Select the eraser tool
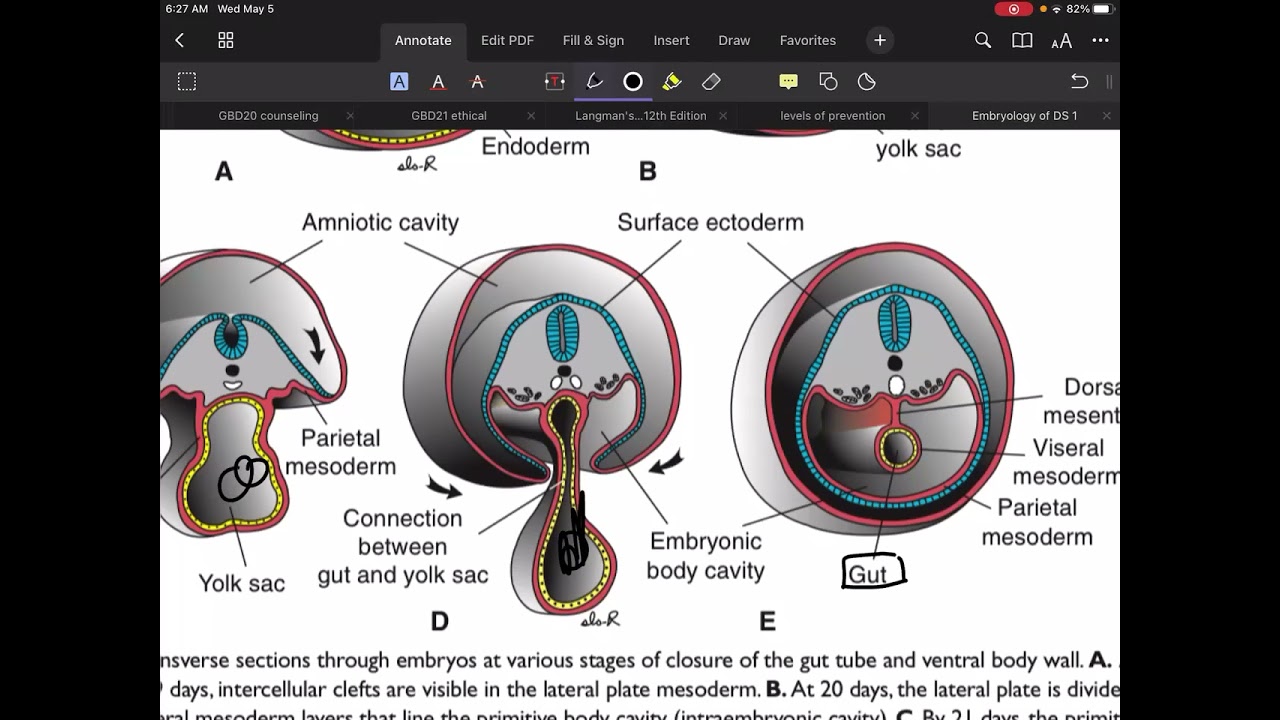The width and height of the screenshot is (1280, 720). click(x=711, y=82)
